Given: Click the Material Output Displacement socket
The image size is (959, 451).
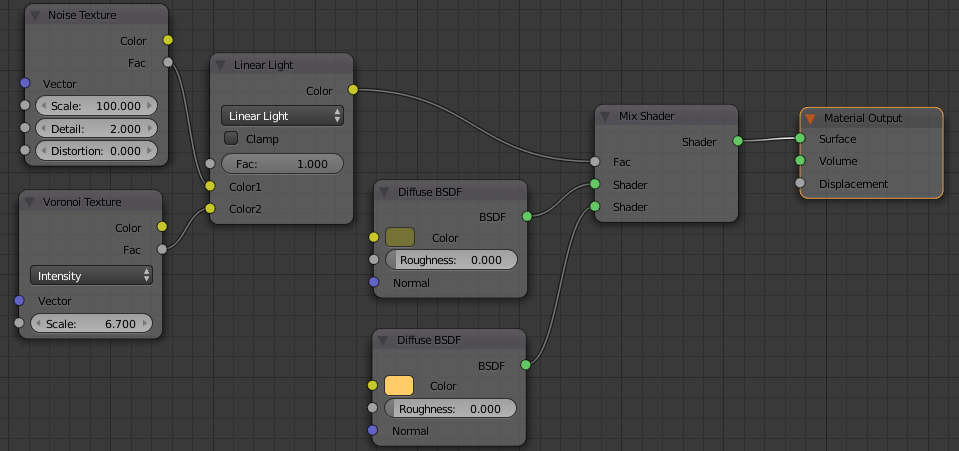Looking at the screenshot, I should click(800, 183).
